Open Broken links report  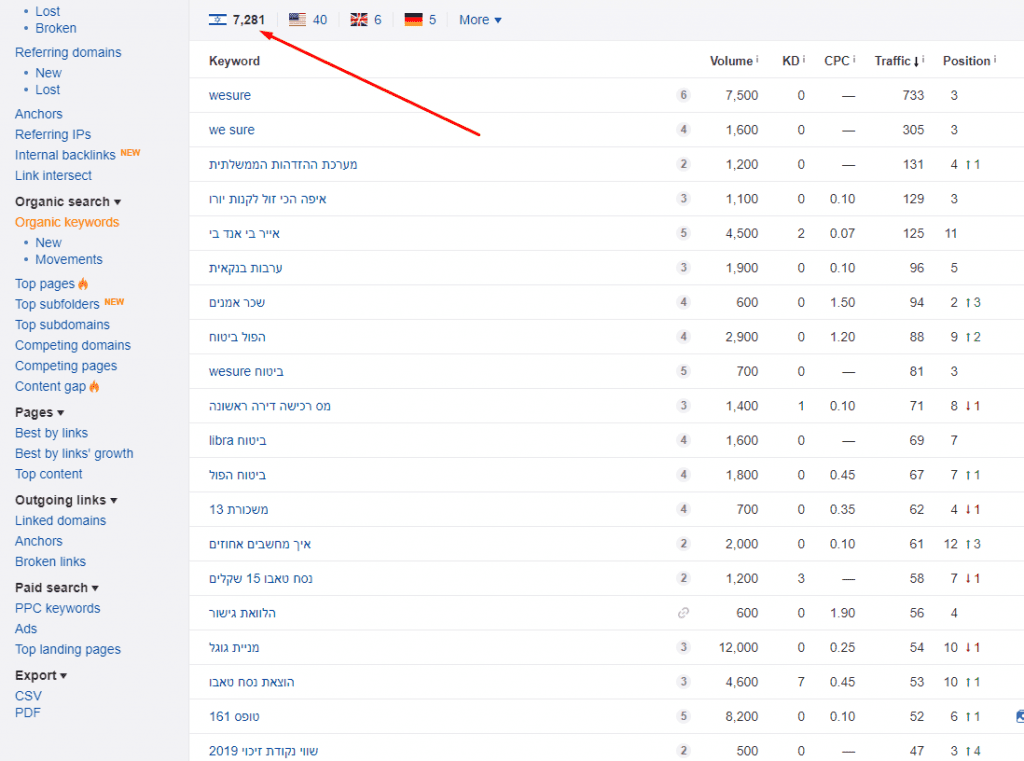pos(50,561)
